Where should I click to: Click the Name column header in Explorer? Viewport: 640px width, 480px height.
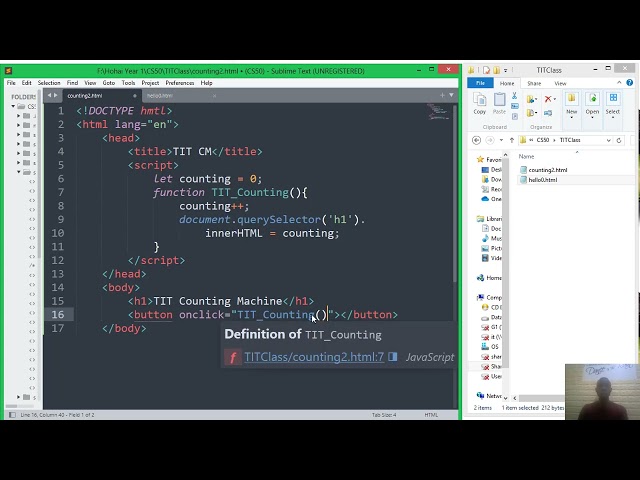[x=526, y=156]
